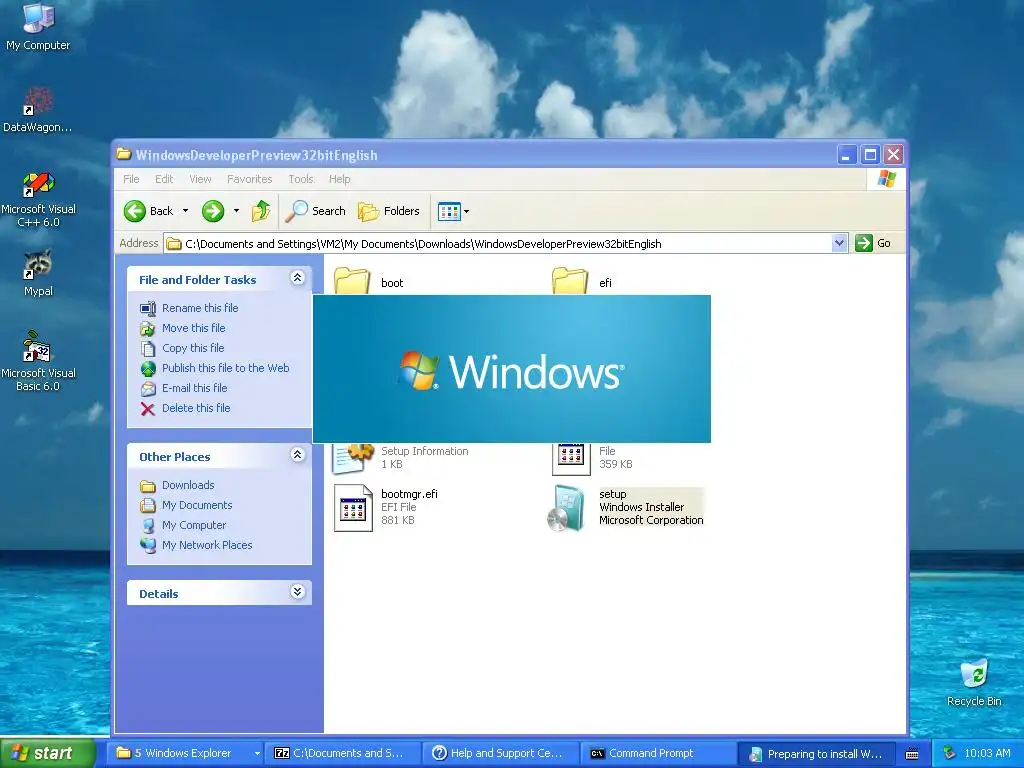The width and height of the screenshot is (1024, 768).
Task: Go to My Network Places link
Action: tap(207, 545)
